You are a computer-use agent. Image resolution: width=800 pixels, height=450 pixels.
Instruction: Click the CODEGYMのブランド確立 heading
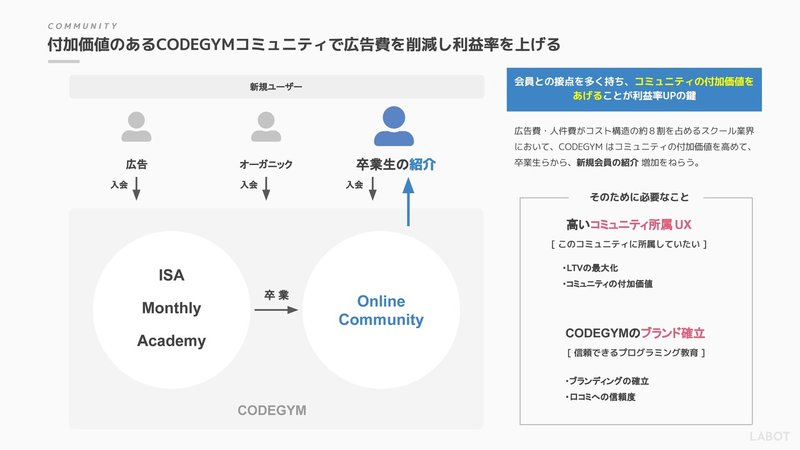[x=635, y=333]
